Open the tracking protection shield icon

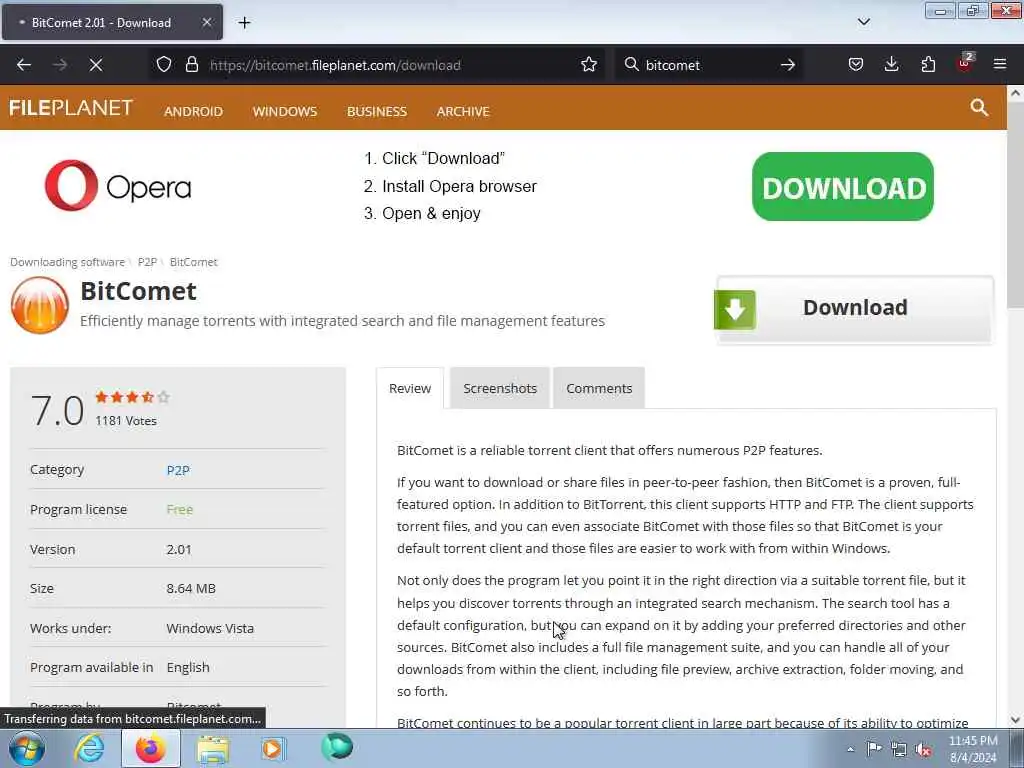coord(164,65)
